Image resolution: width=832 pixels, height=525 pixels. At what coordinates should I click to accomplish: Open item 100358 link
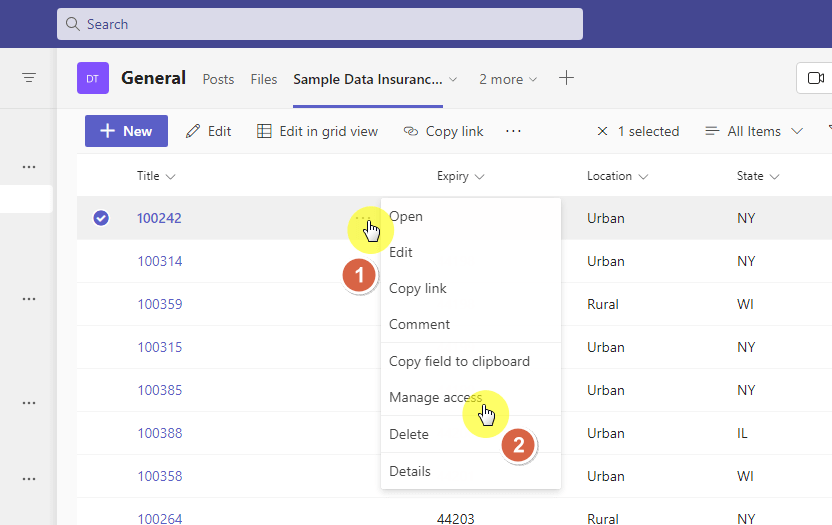[160, 476]
